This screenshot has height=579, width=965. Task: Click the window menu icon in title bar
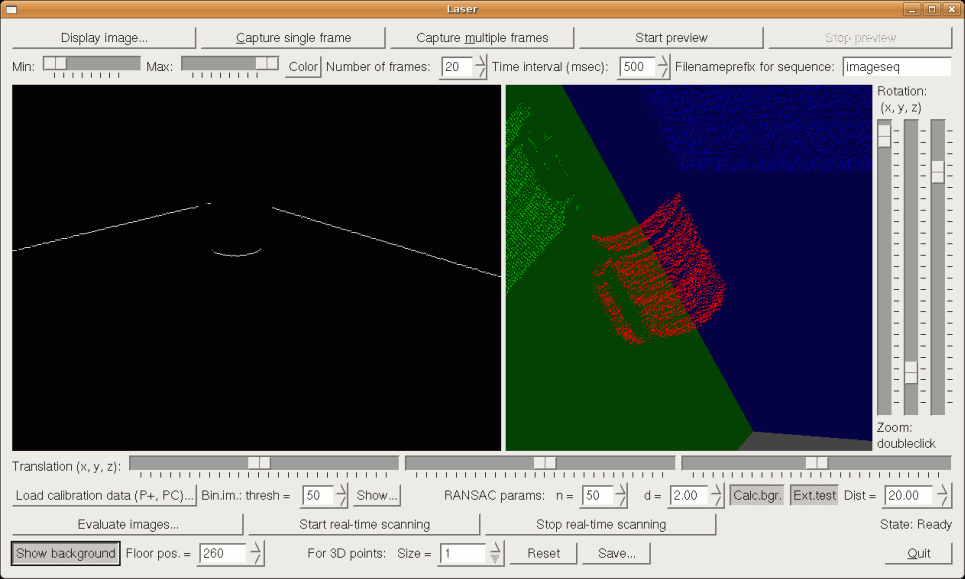pyautogui.click(x=12, y=9)
